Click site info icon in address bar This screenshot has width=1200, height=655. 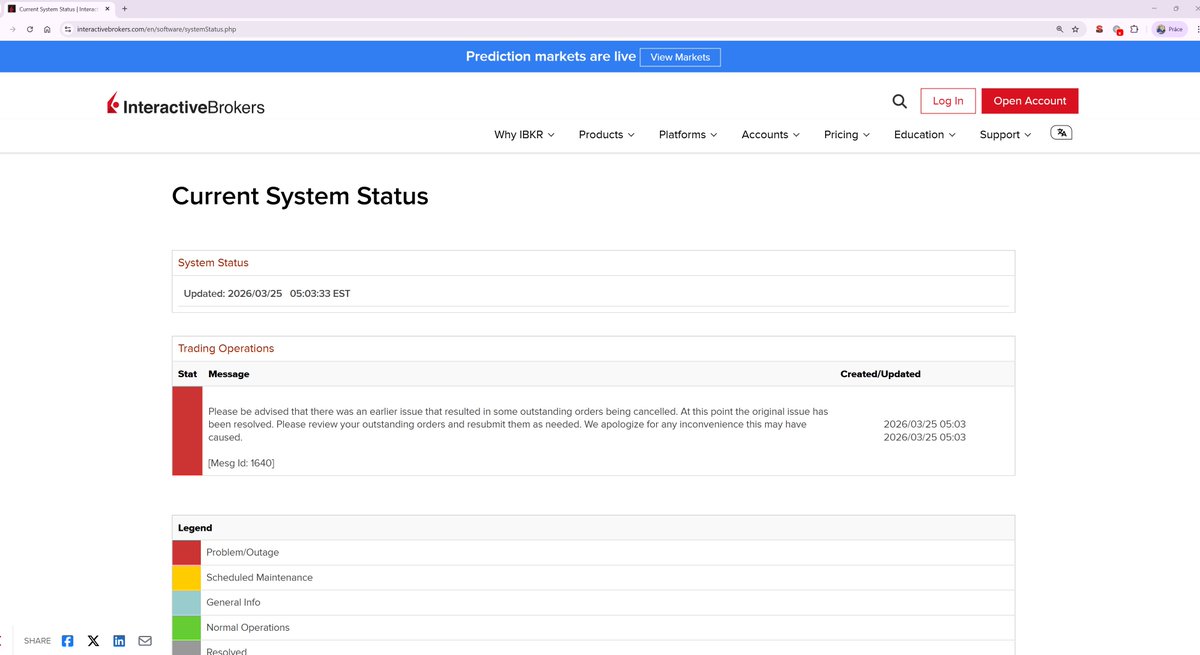coord(68,29)
